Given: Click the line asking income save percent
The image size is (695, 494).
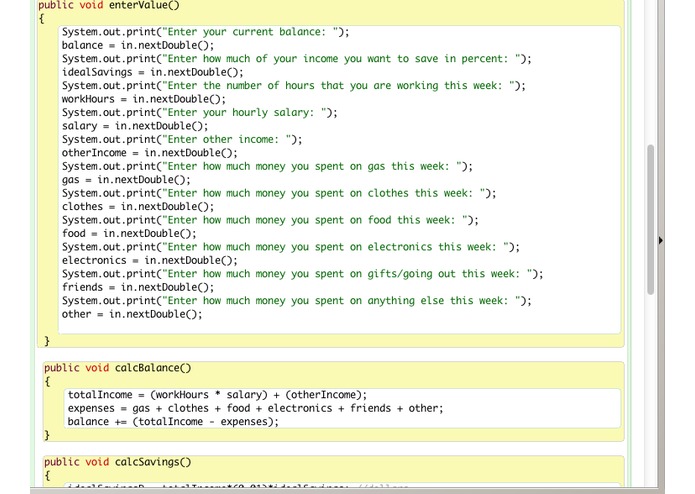Looking at the screenshot, I should 297,58.
